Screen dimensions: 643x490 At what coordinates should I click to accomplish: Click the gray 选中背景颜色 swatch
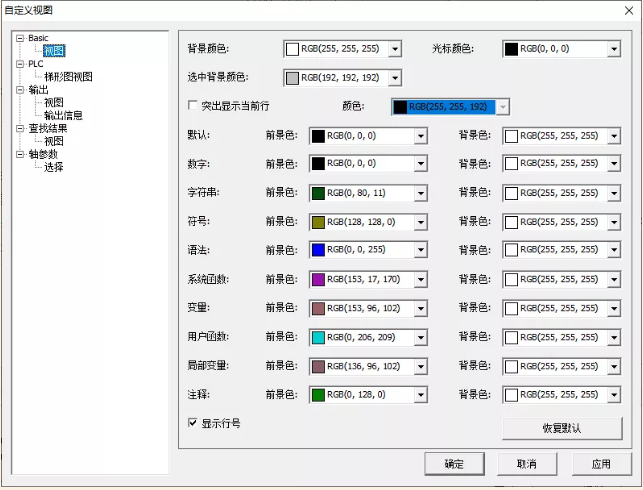click(x=292, y=78)
